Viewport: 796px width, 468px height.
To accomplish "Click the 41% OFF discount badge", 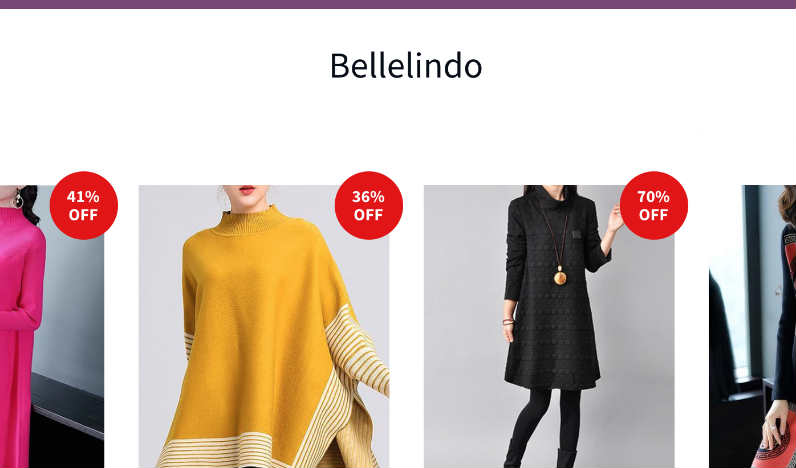I will pyautogui.click(x=84, y=206).
